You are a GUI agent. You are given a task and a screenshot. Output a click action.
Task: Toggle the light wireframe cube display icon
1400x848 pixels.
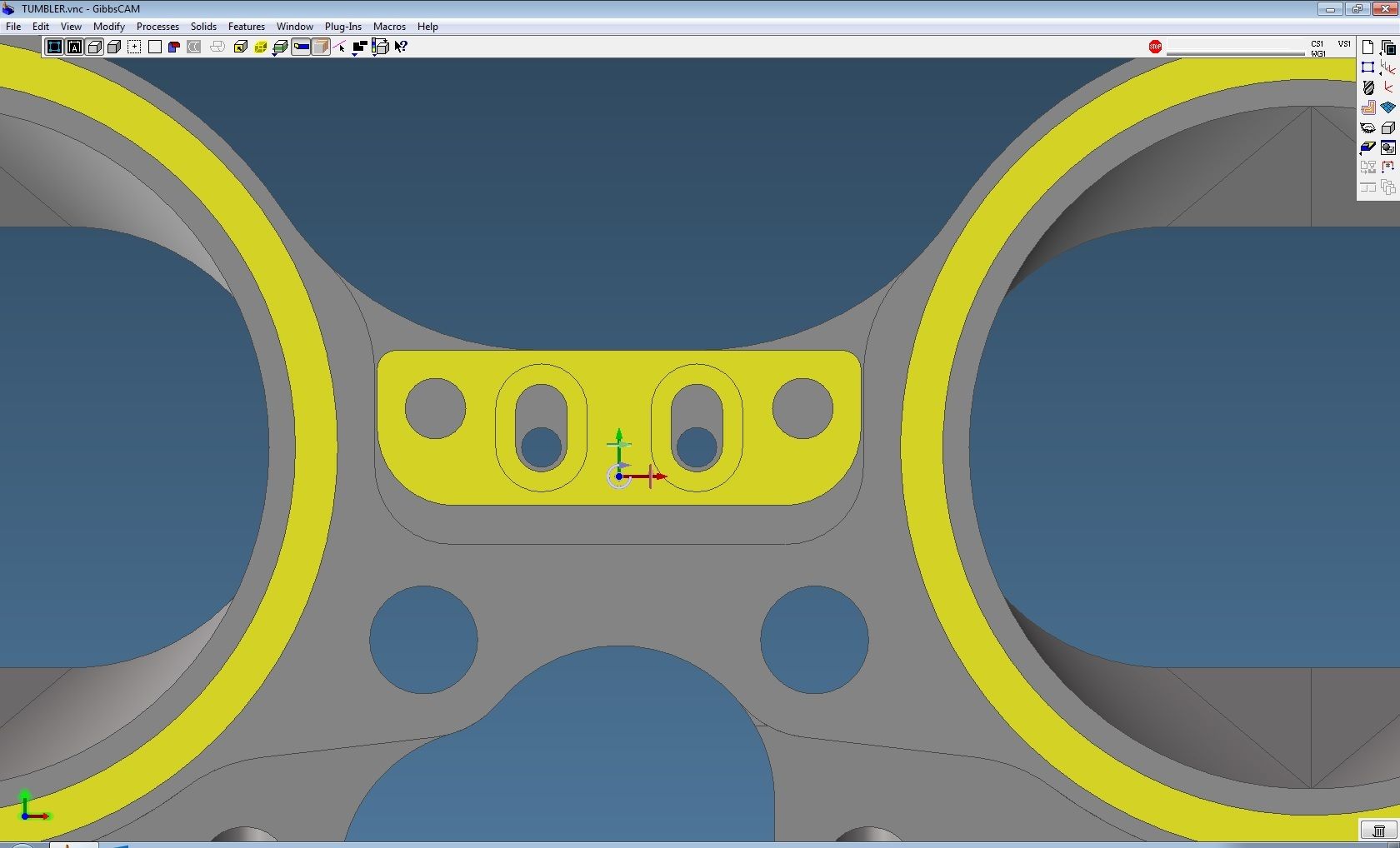[94, 47]
